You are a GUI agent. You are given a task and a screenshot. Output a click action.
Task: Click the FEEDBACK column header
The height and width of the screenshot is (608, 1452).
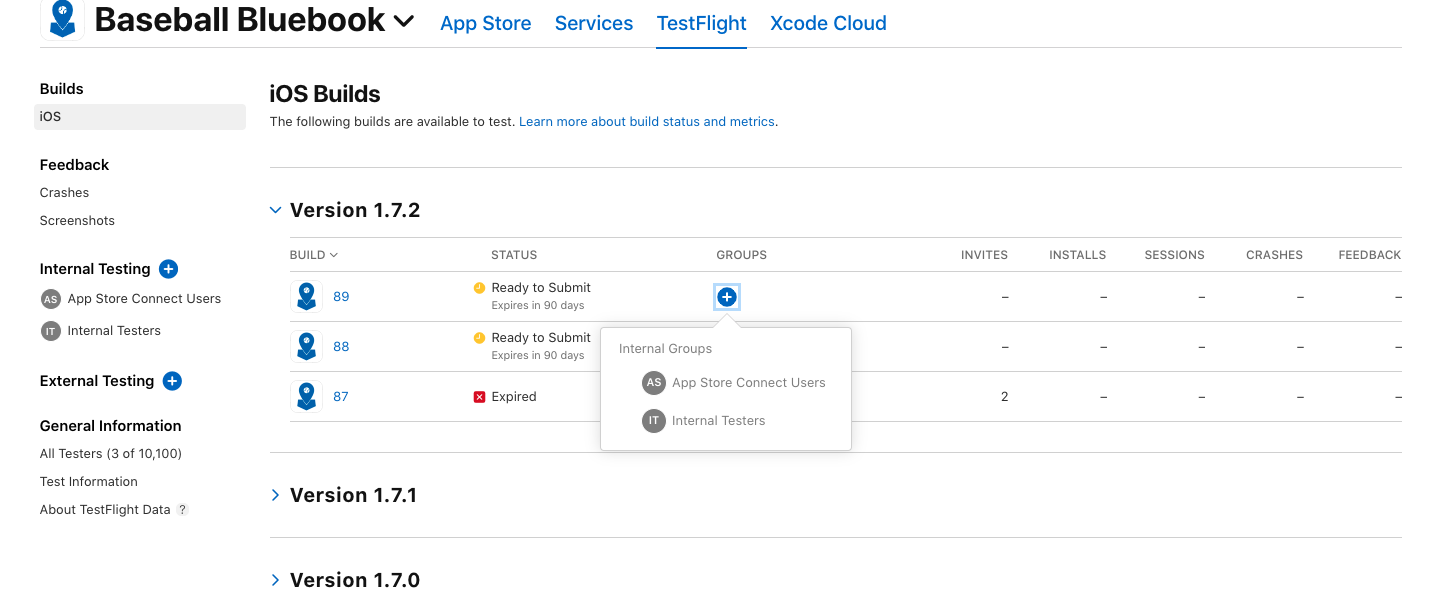click(1369, 255)
